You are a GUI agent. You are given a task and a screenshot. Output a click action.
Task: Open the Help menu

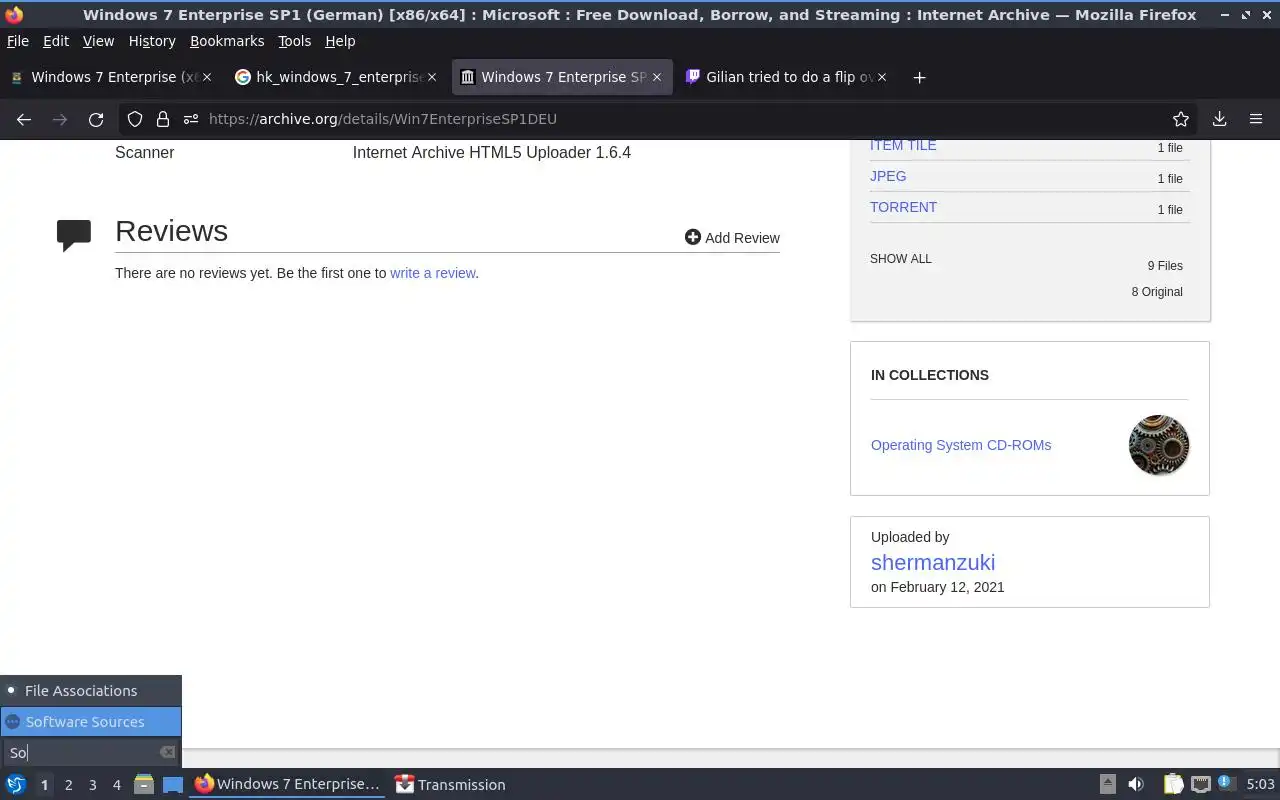tap(340, 41)
